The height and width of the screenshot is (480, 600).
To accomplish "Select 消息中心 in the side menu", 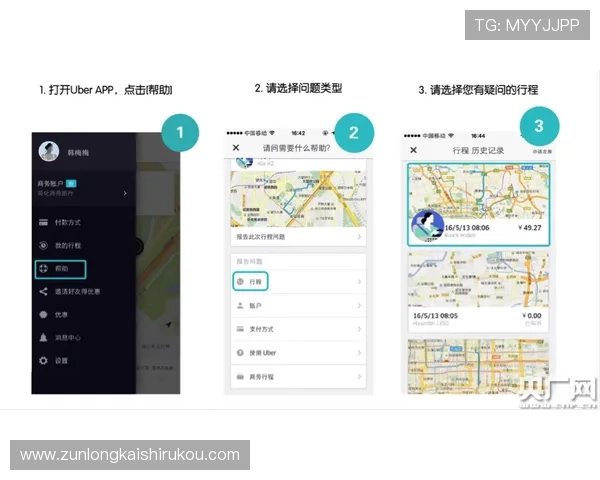I will (68, 338).
